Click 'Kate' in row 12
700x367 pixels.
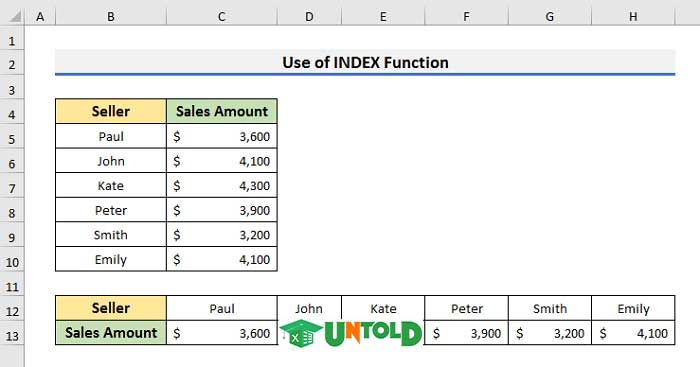coord(383,308)
